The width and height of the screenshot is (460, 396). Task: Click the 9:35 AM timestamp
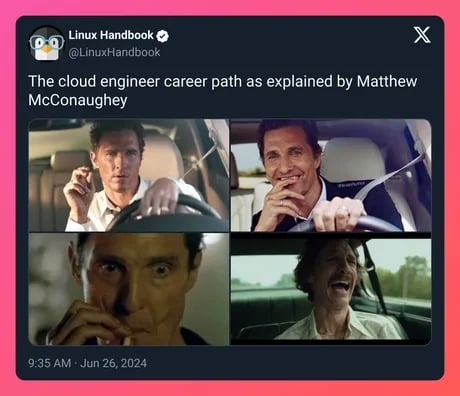50,363
